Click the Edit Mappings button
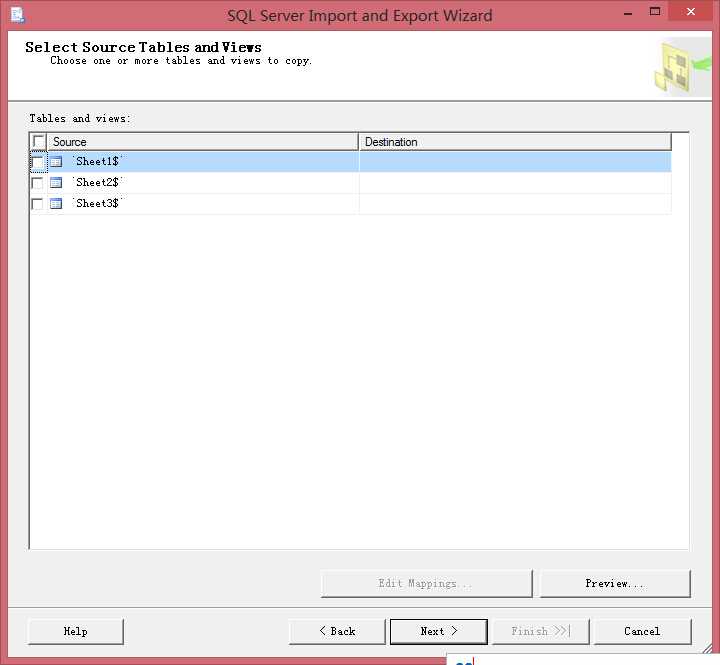Screen dimensions: 720x665 point(427,583)
